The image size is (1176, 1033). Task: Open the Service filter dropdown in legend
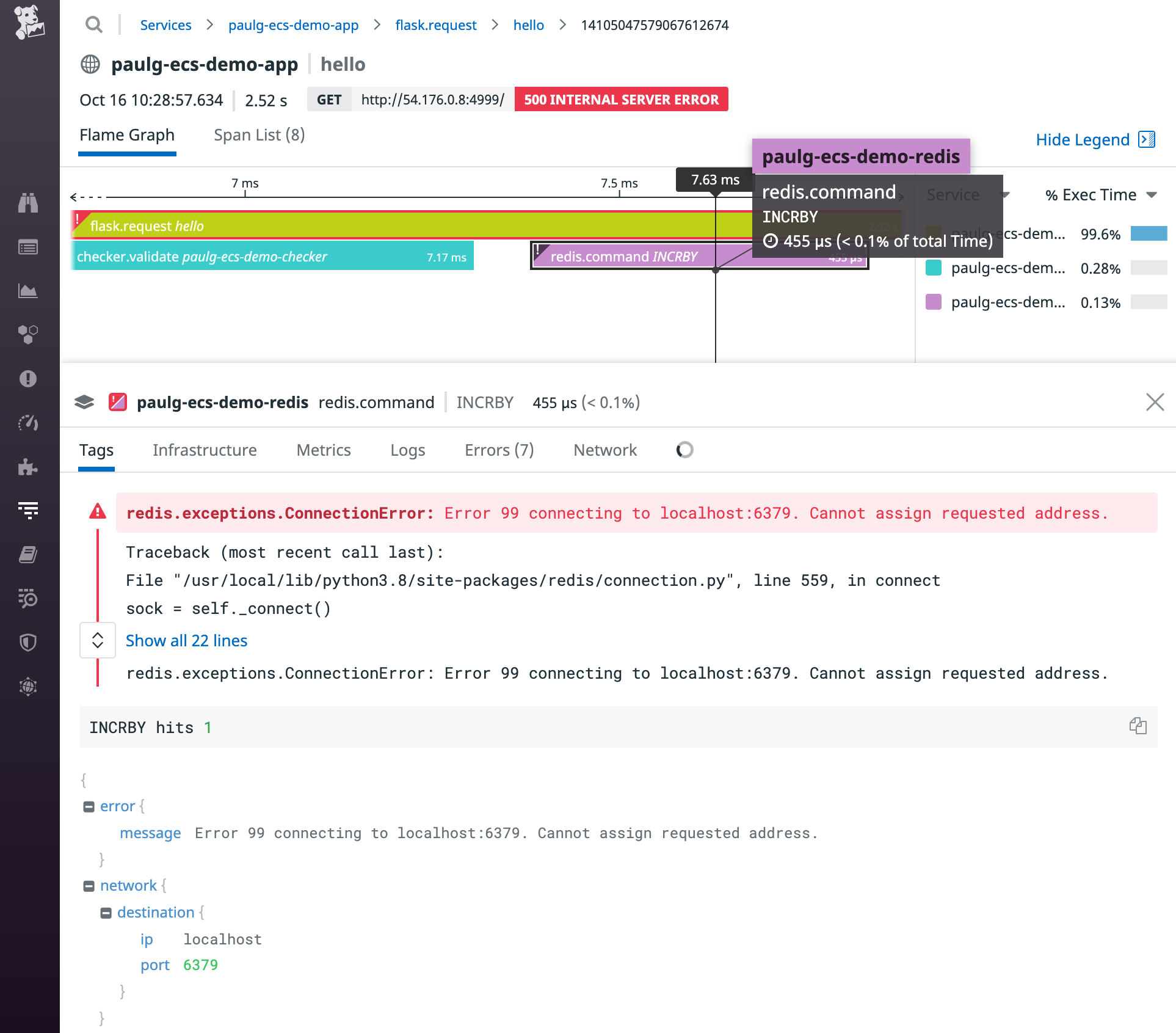(x=1005, y=194)
